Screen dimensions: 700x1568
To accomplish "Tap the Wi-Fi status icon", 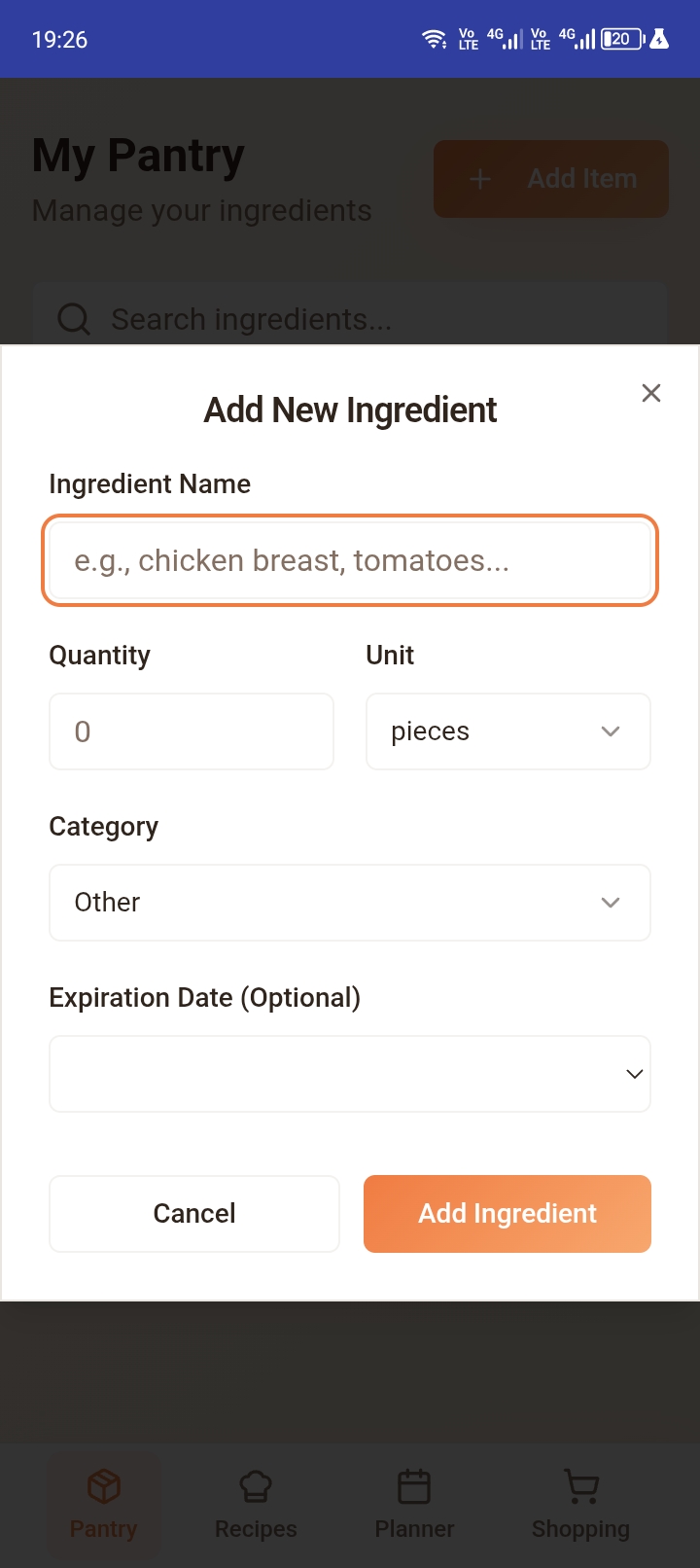I will click(434, 39).
